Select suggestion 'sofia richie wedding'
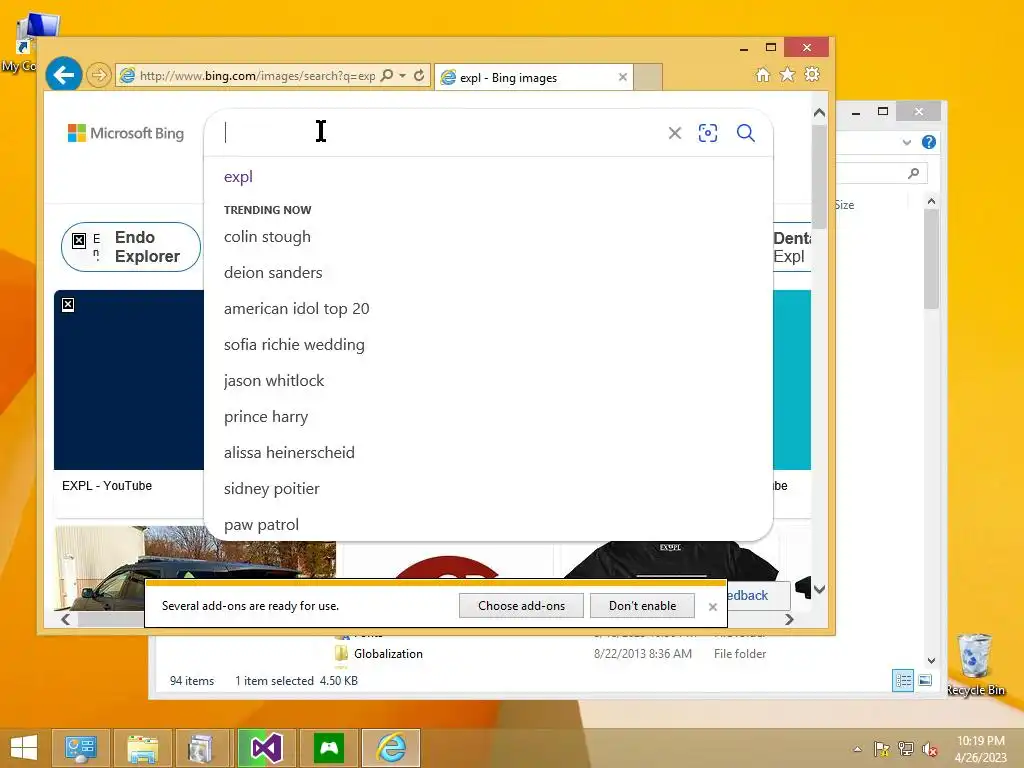 point(294,345)
